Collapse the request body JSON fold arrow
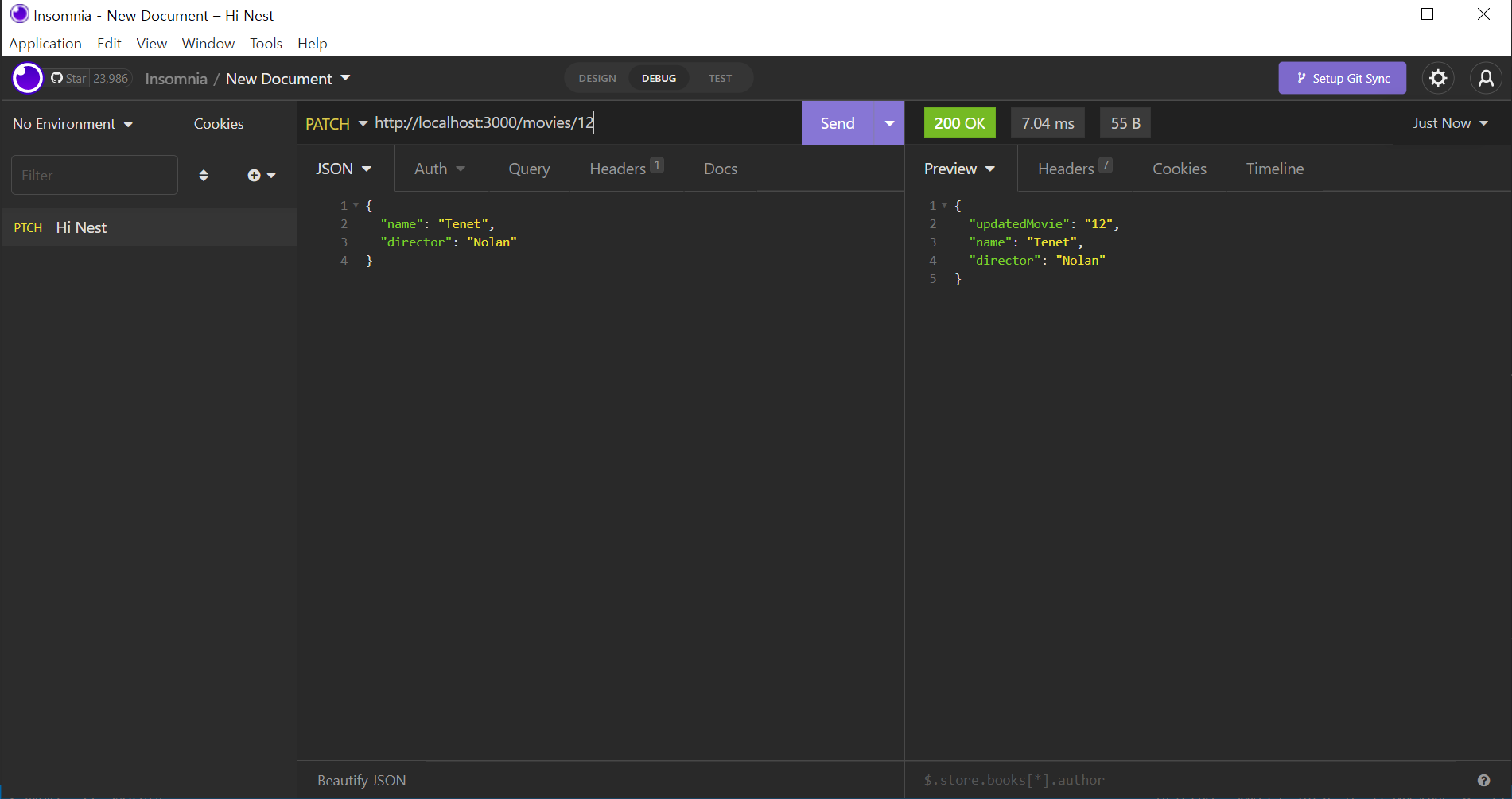The width and height of the screenshot is (1512, 799). tap(356, 205)
